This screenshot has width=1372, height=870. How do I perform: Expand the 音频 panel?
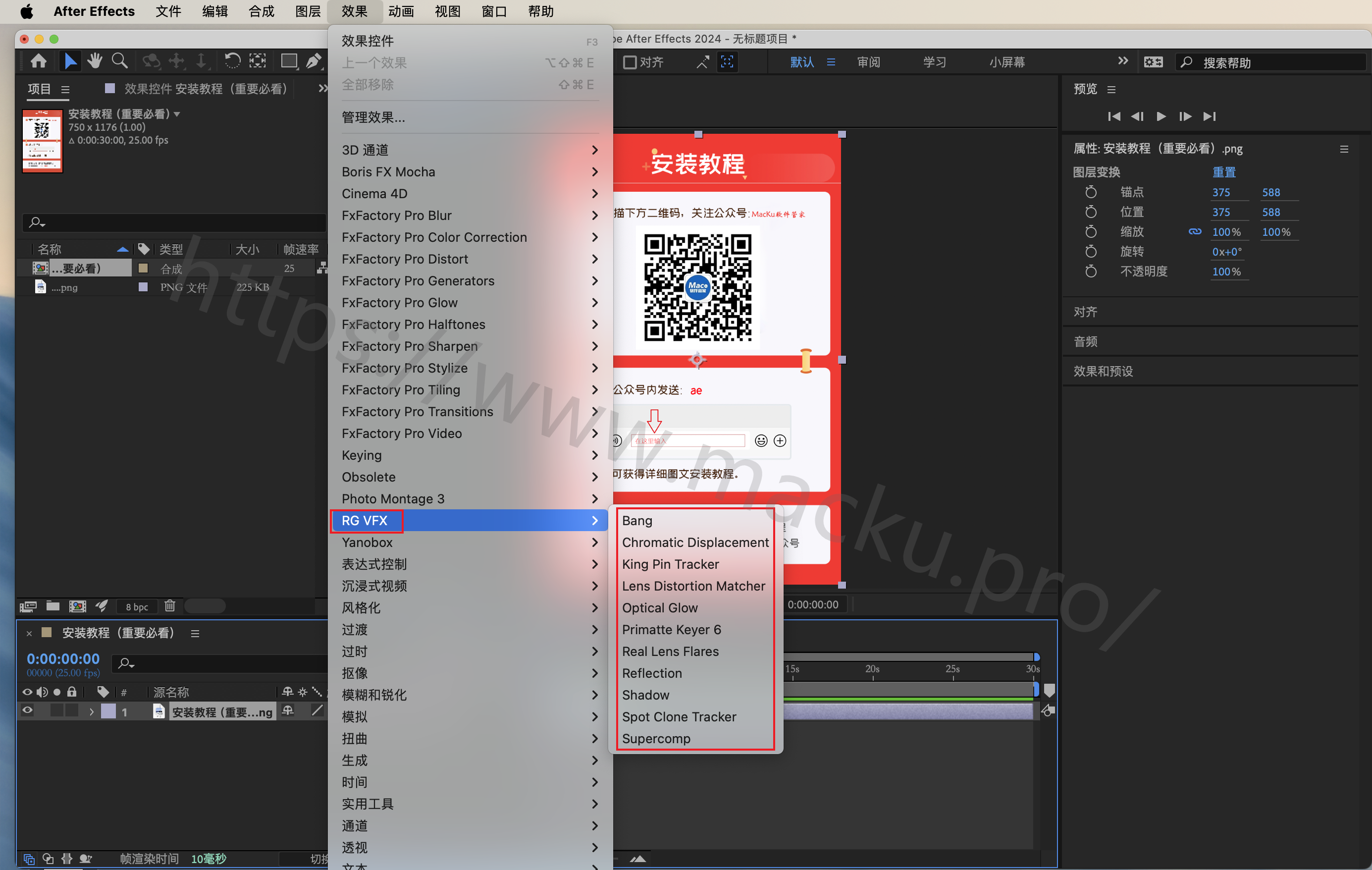[1085, 341]
